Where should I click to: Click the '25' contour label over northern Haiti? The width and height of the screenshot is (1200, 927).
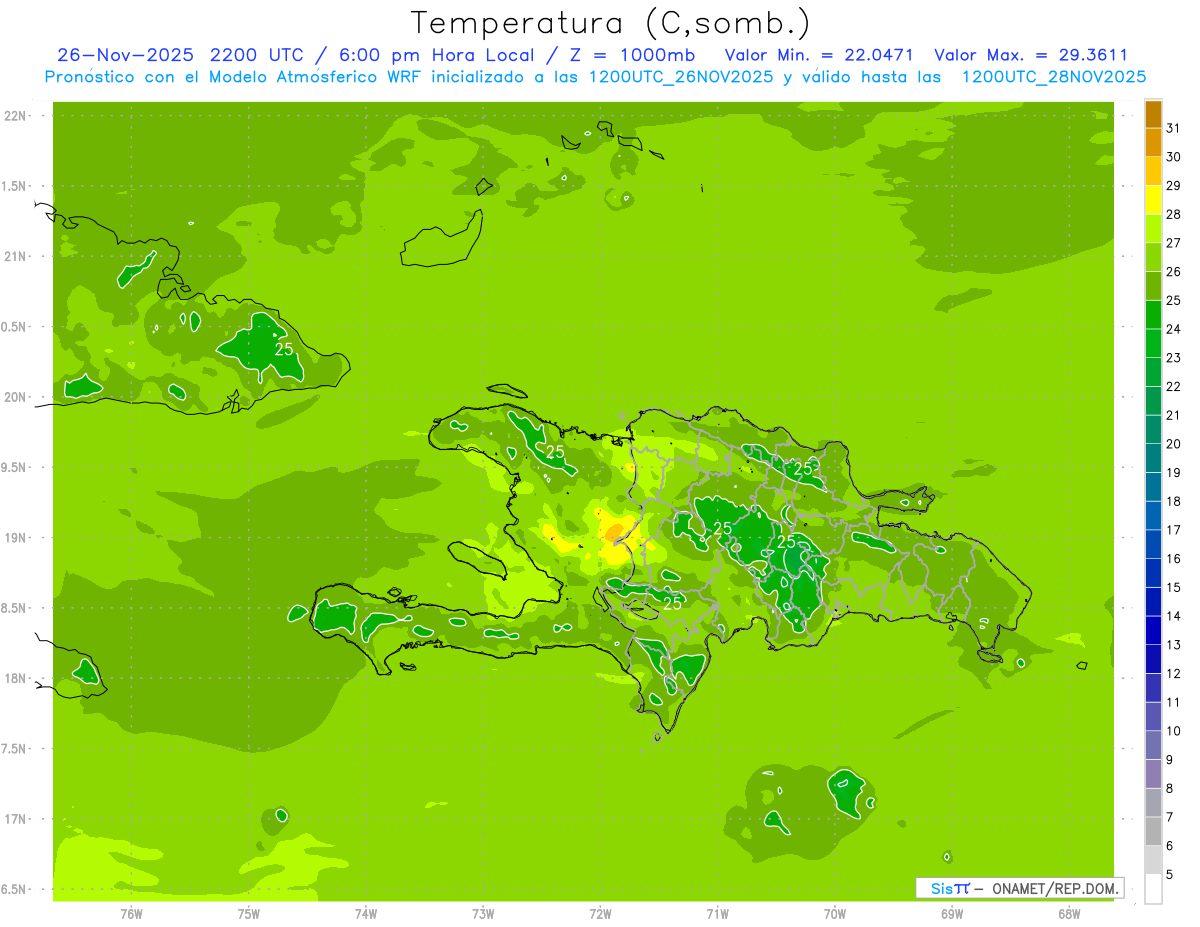(555, 452)
